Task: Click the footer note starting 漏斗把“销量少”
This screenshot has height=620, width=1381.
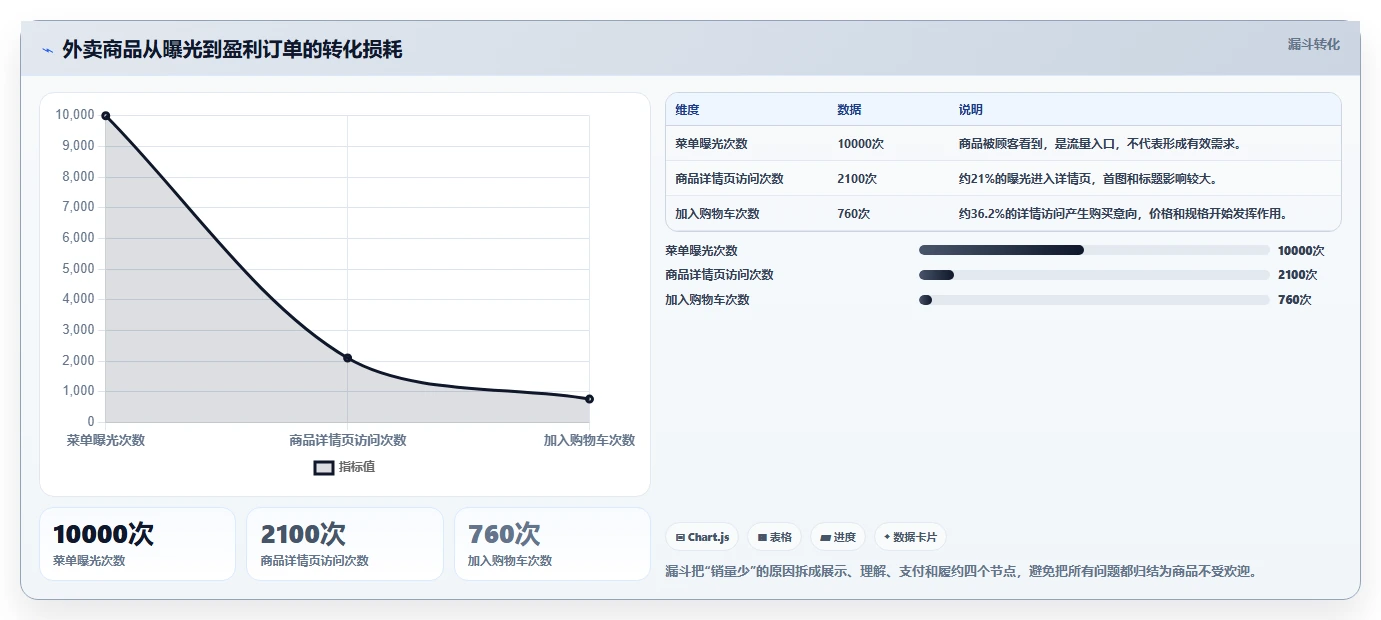Action: click(961, 572)
